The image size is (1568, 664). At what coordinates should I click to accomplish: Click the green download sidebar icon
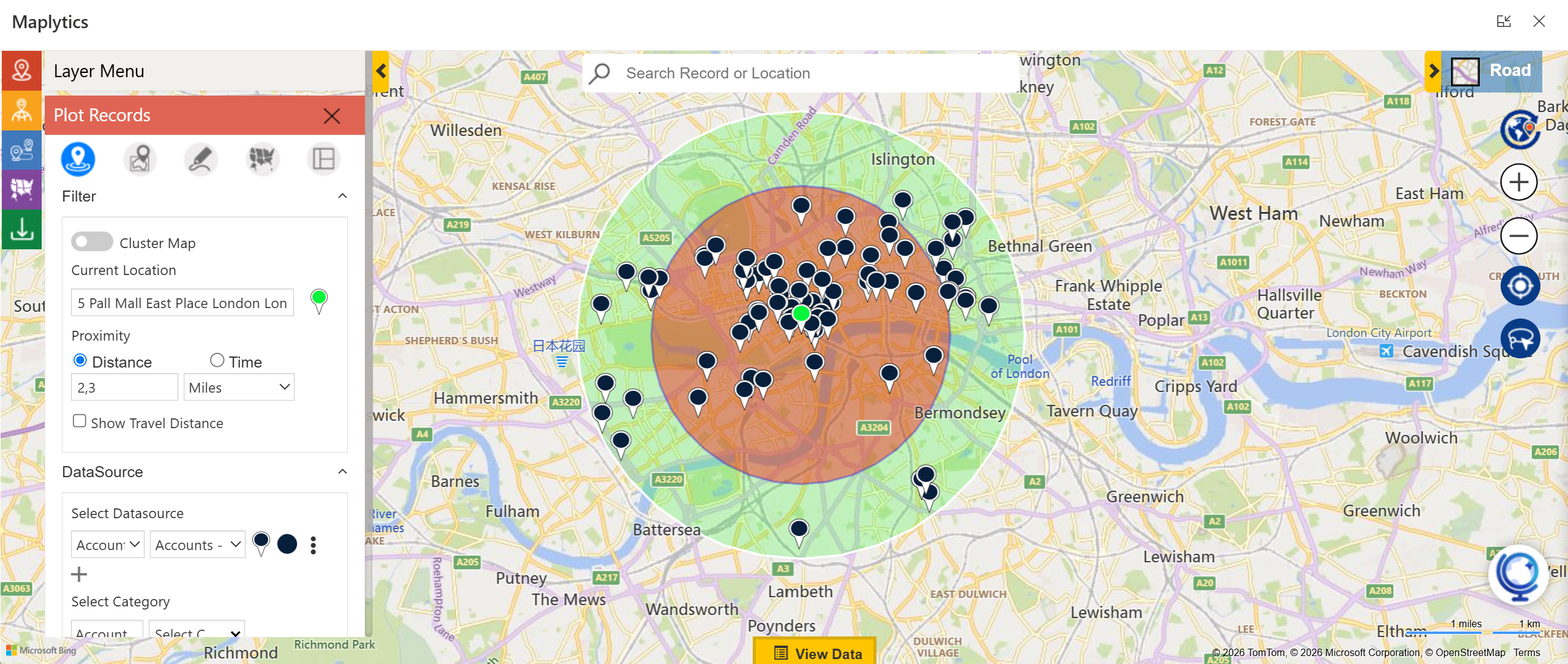[21, 229]
